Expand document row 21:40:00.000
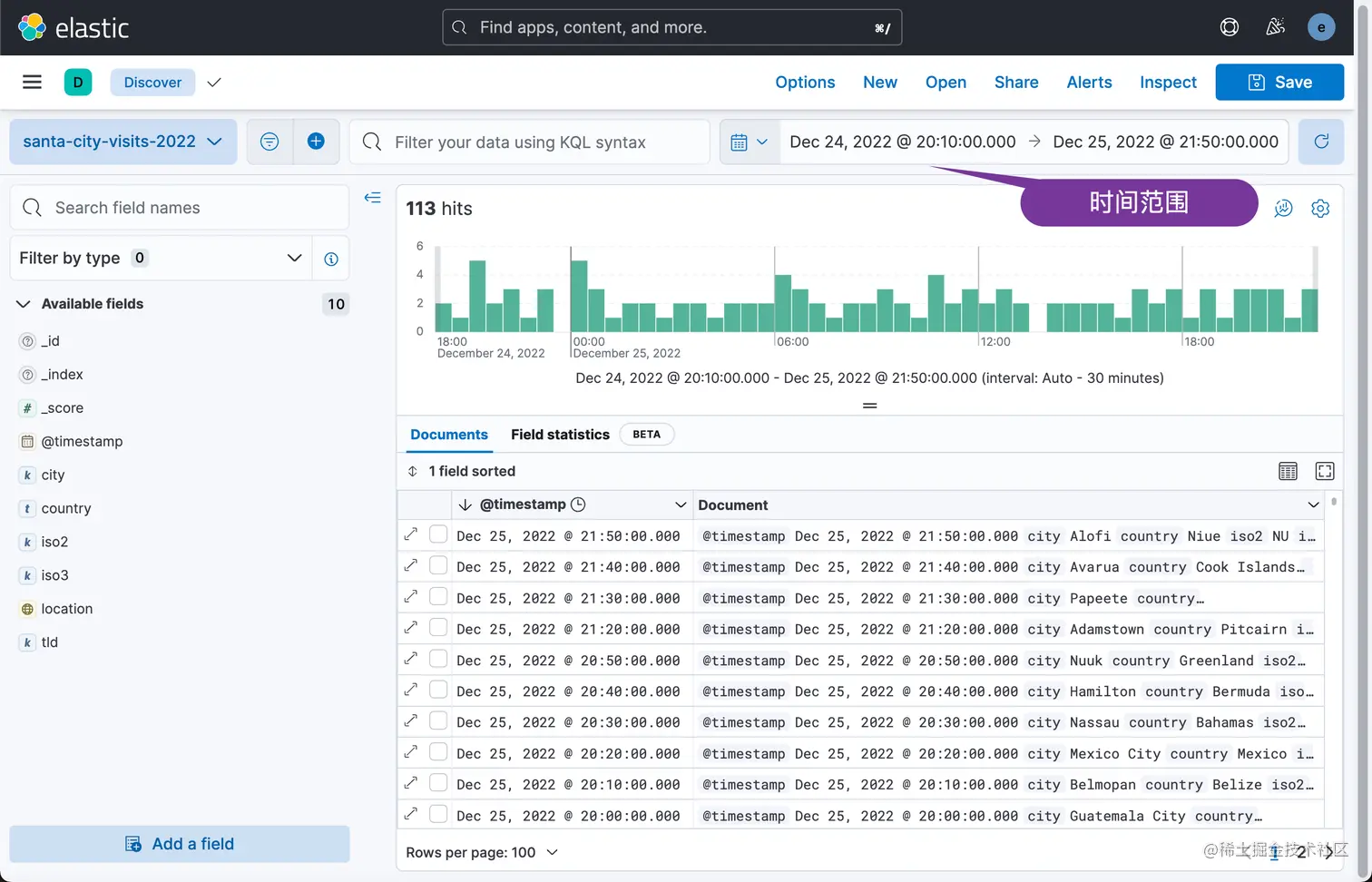Screen dimensions: 1372x882 click(411, 565)
